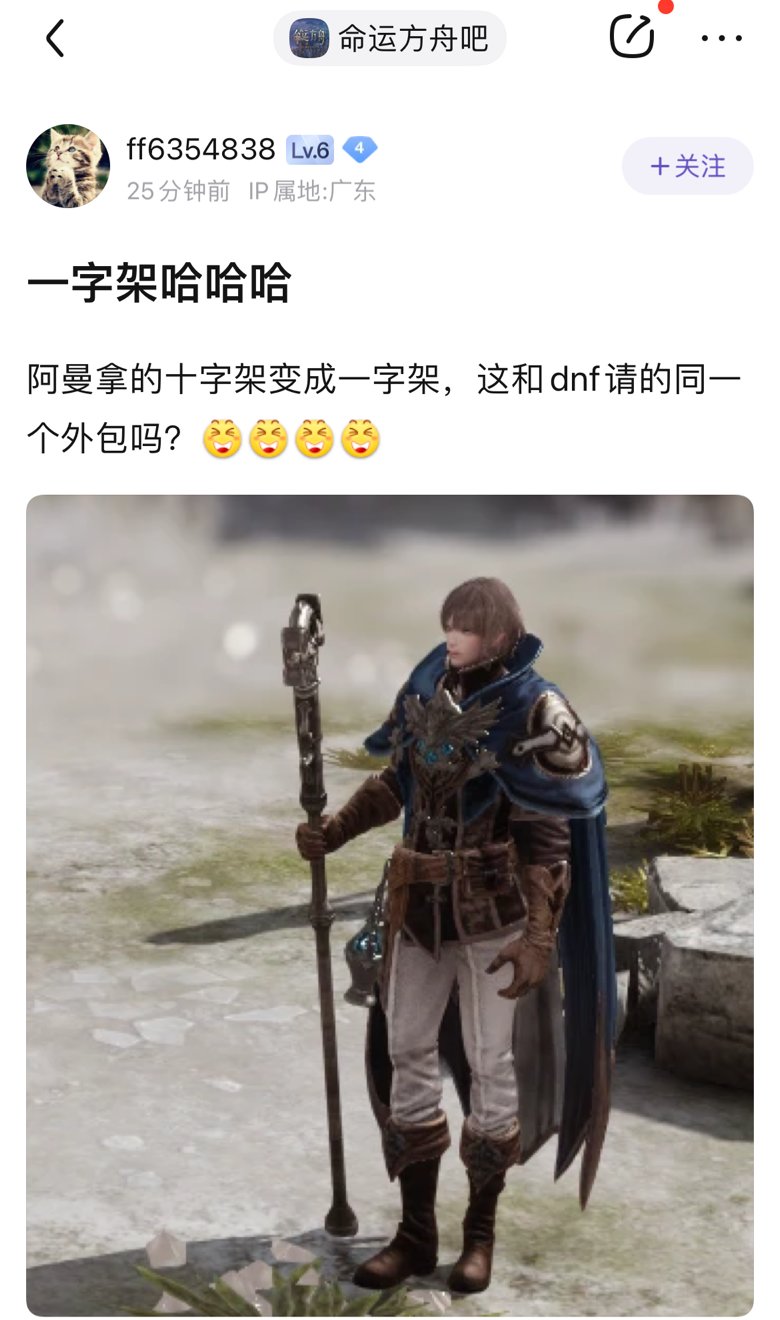Tap the blue diamond member badge
This screenshot has width=780, height=1320.
click(x=360, y=150)
